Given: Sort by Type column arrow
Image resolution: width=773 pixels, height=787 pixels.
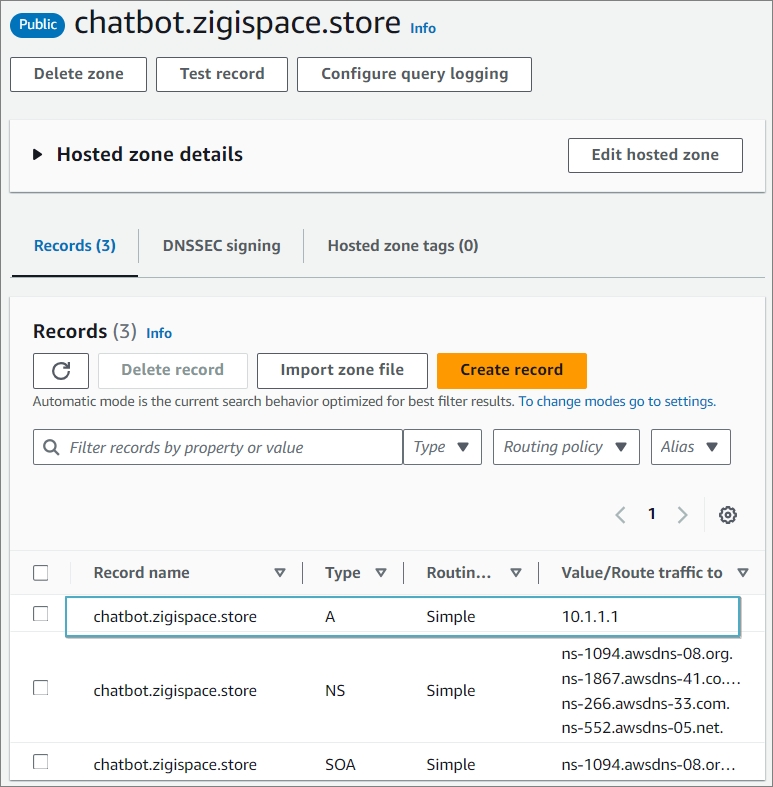Looking at the screenshot, I should point(381,572).
